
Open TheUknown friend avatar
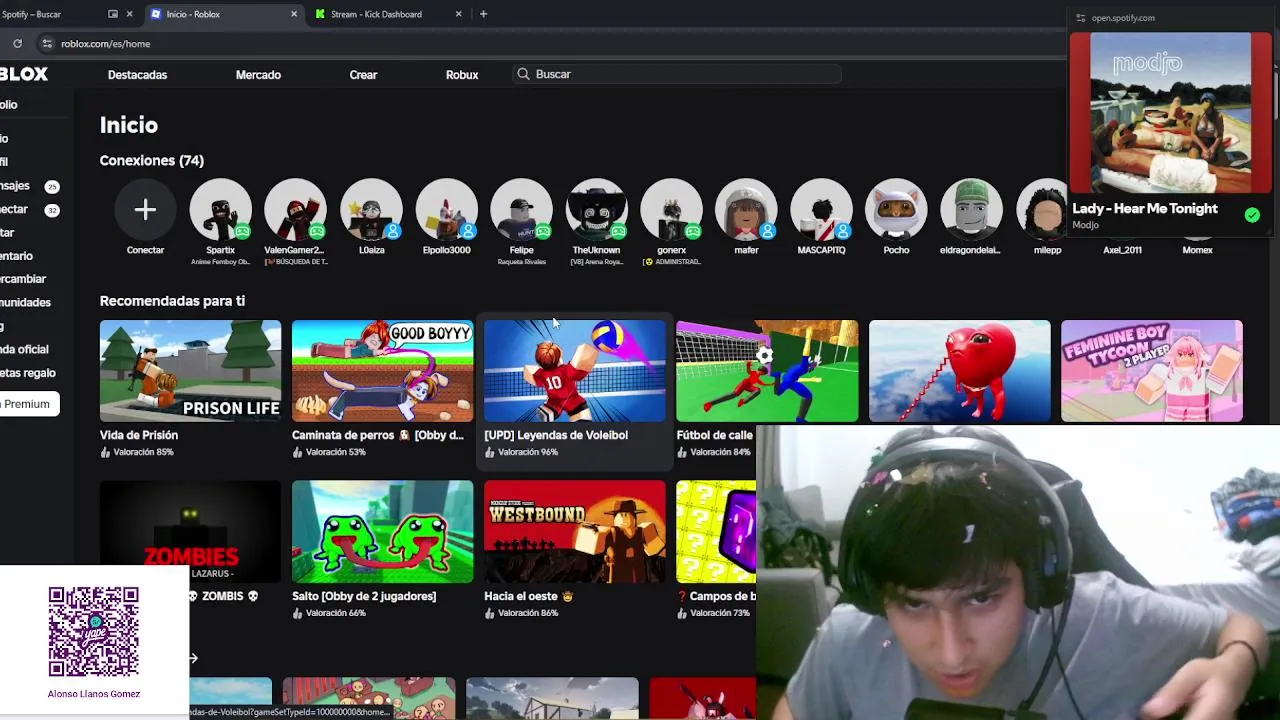point(596,210)
